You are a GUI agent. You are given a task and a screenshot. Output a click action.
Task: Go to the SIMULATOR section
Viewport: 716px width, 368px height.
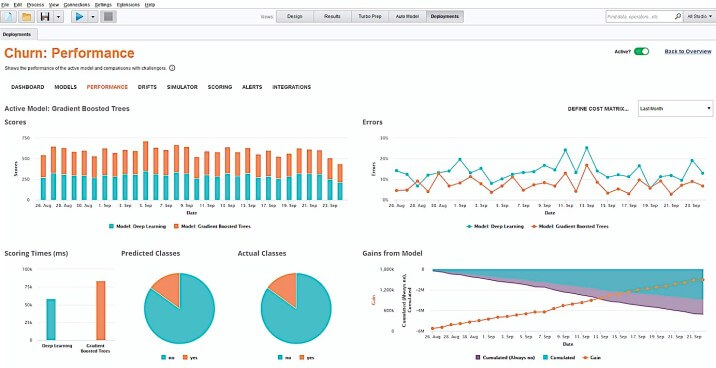click(x=182, y=87)
